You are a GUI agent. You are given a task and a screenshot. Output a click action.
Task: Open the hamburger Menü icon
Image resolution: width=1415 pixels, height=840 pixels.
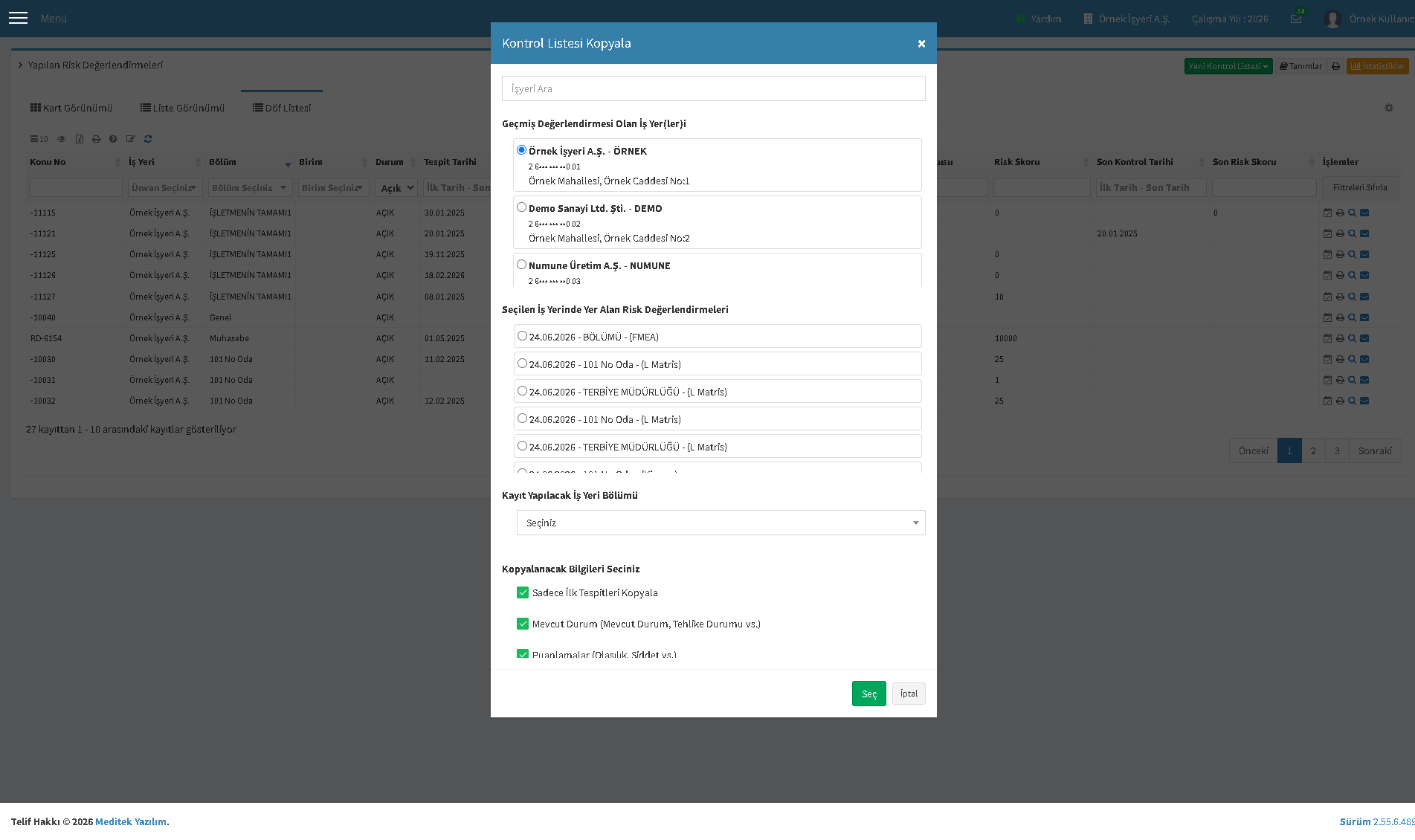coord(19,18)
